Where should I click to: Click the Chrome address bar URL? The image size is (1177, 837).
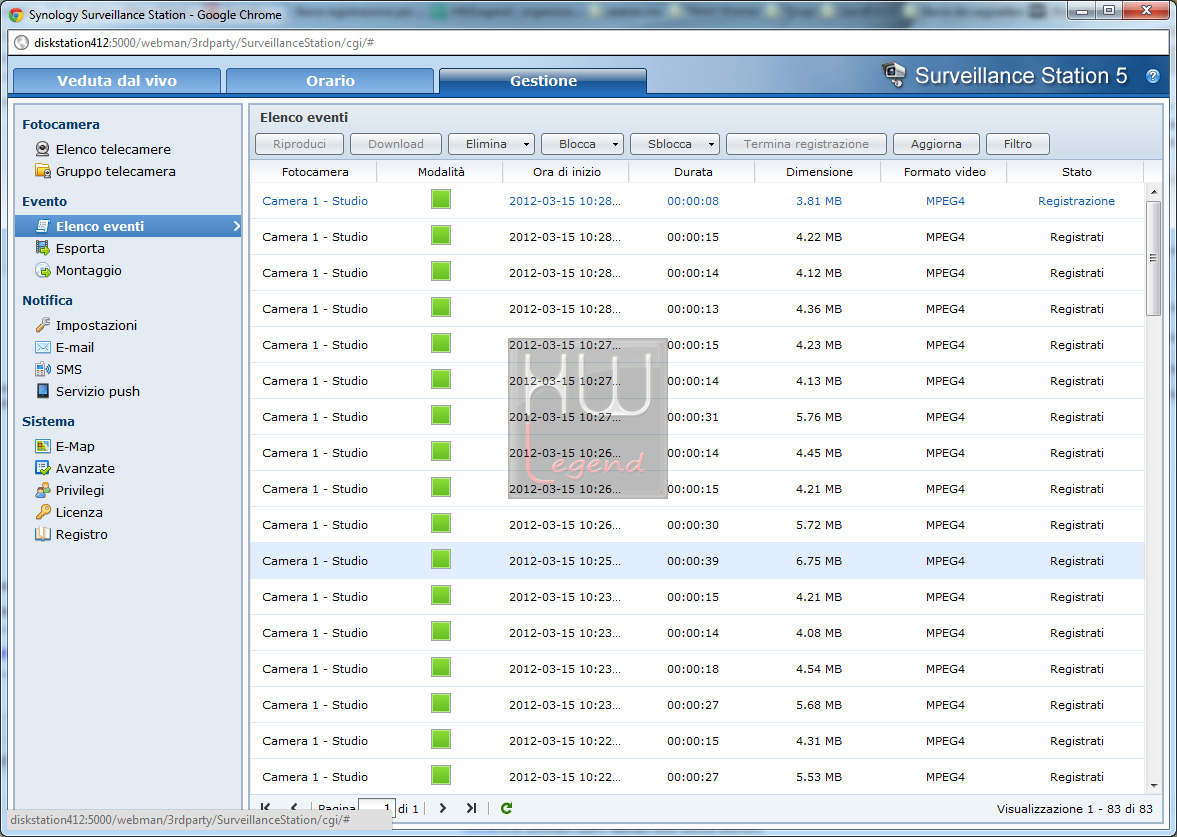(x=203, y=43)
